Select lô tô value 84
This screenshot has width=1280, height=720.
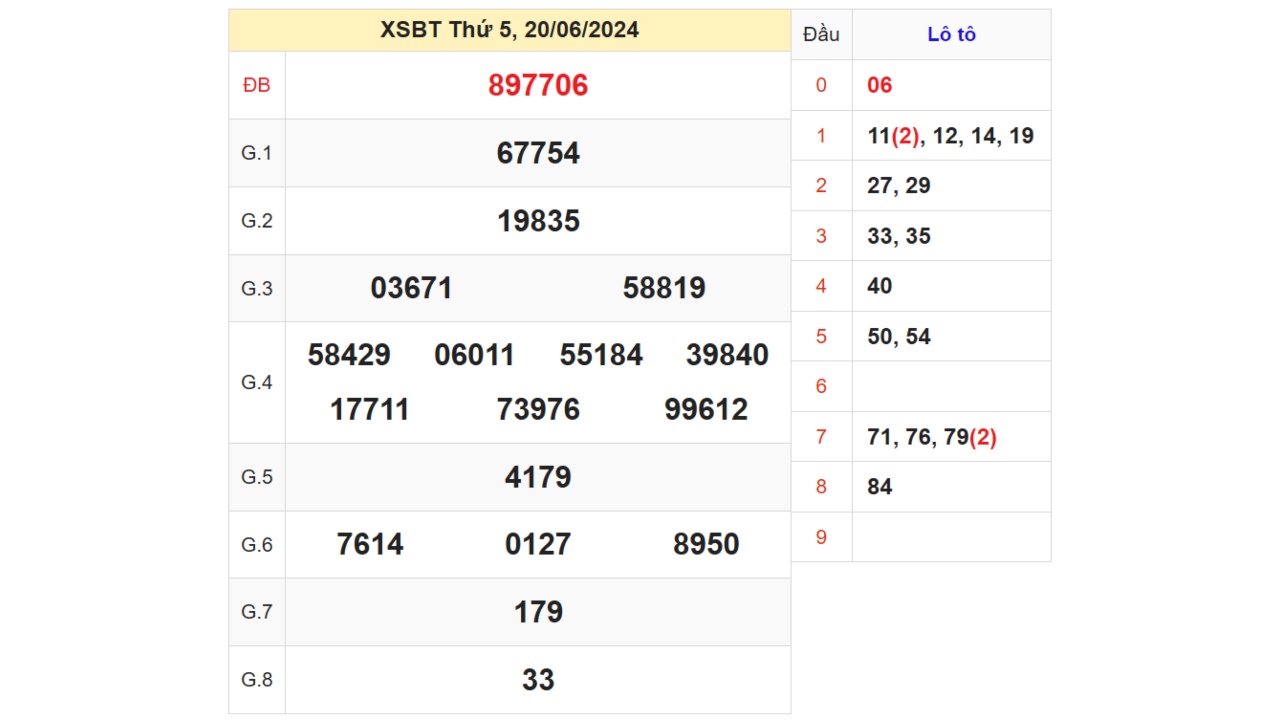[x=880, y=487]
